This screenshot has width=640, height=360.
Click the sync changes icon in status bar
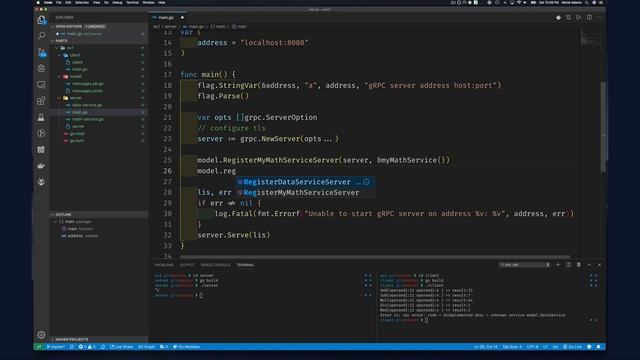point(71,347)
